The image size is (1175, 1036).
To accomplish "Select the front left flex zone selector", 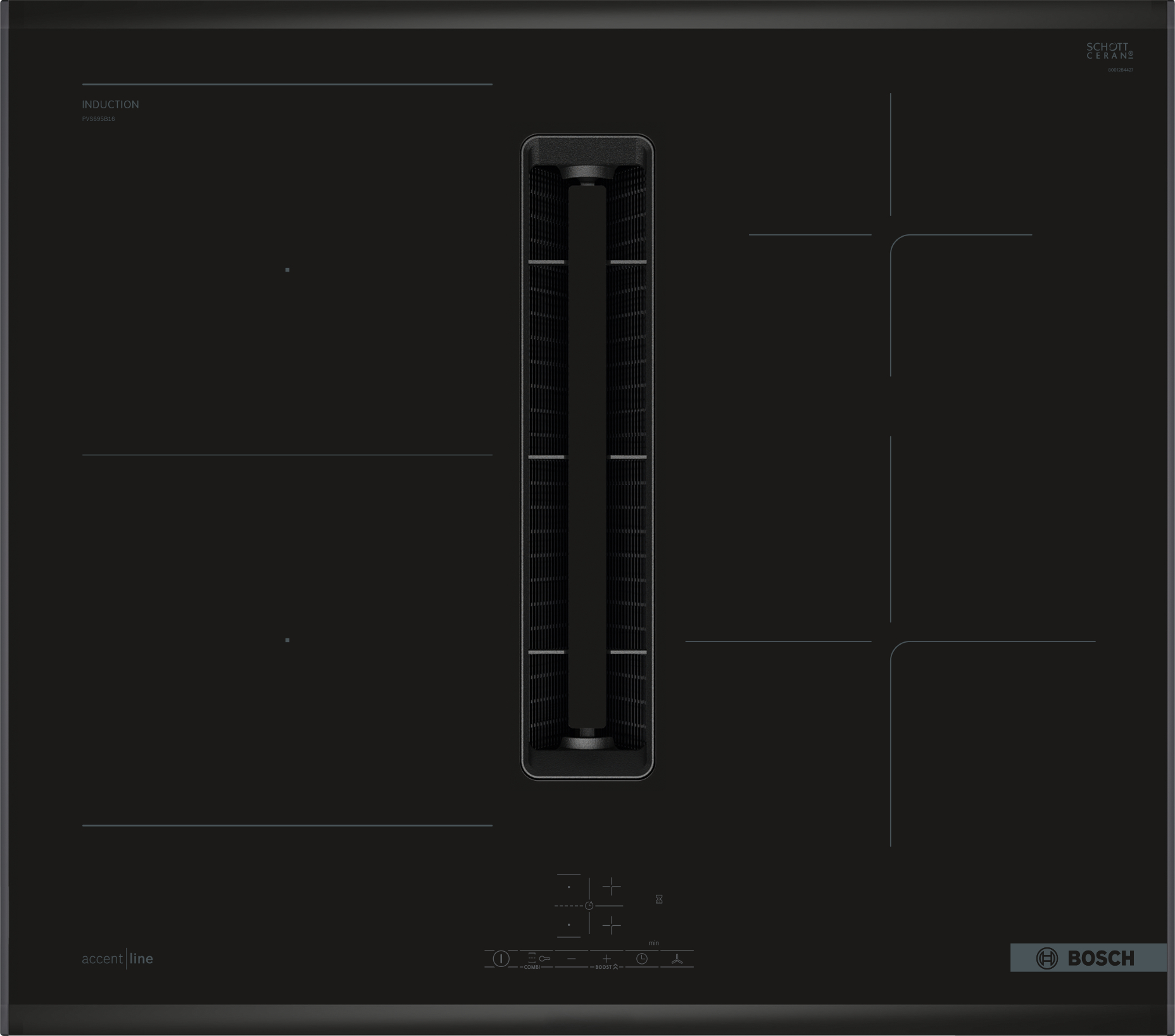I will click(569, 925).
